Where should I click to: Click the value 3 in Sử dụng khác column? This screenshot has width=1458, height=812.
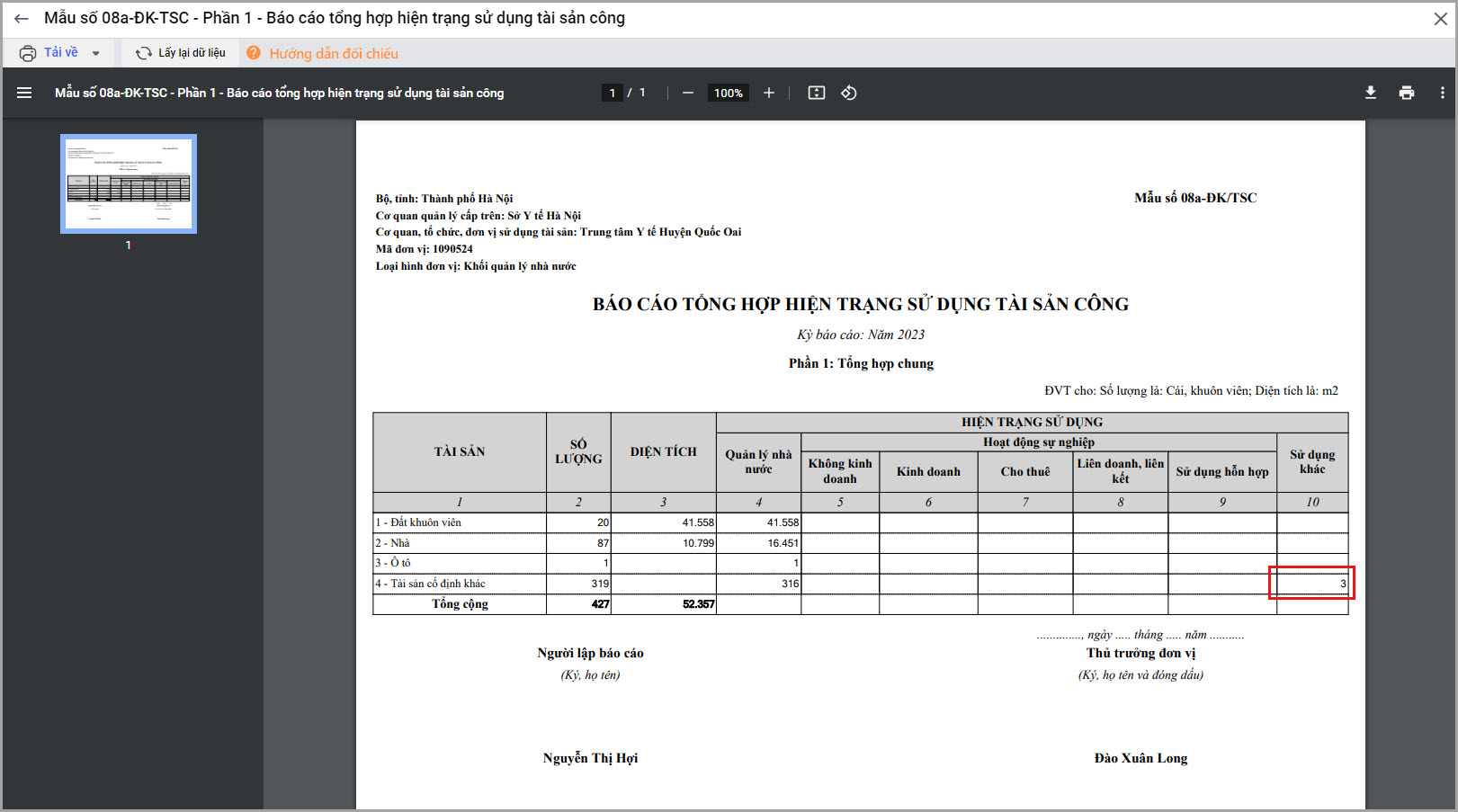tap(1343, 584)
